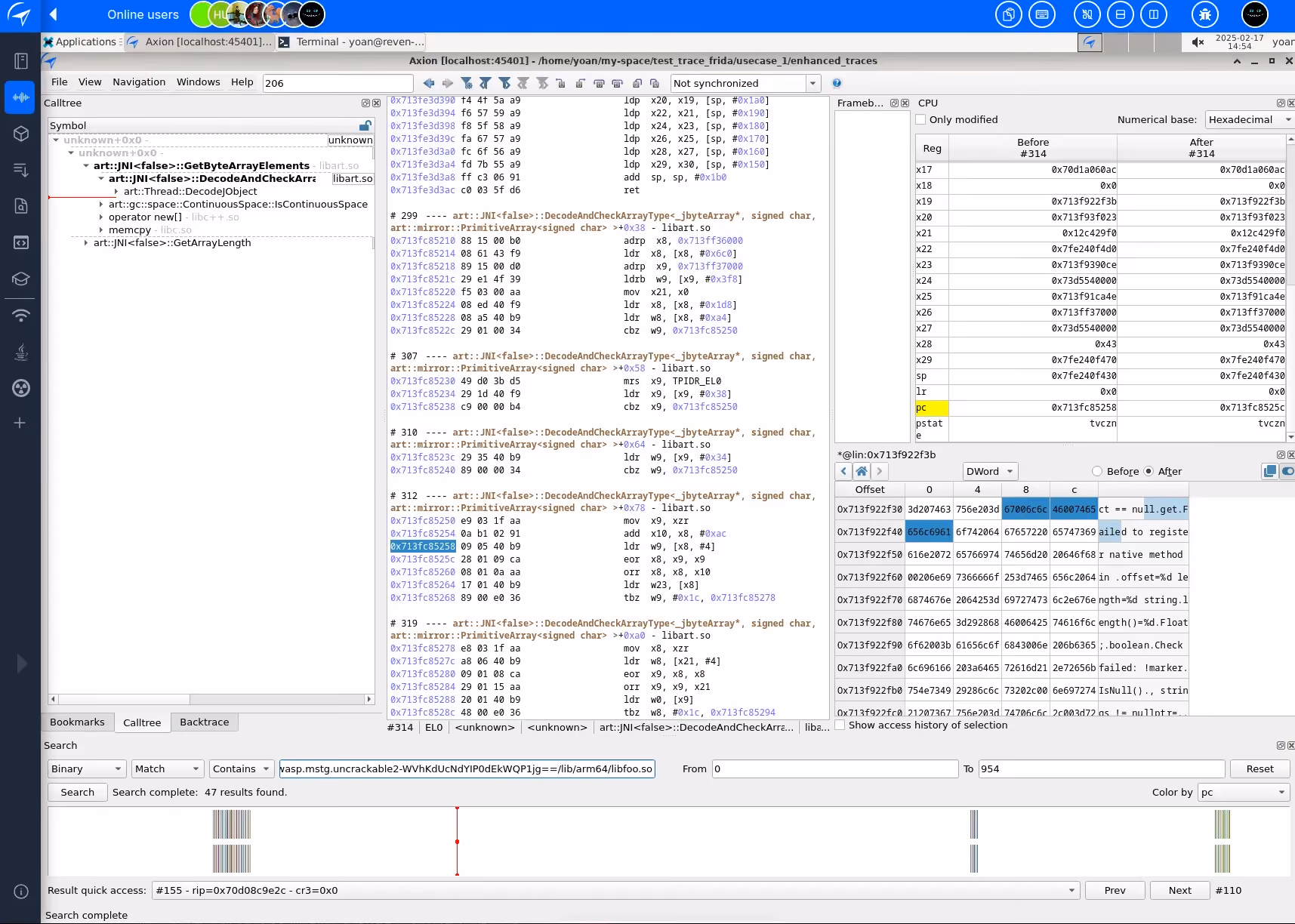Click the pc register row highlighted in yellow
This screenshot has height=924, width=1295.
[x=1101, y=408]
